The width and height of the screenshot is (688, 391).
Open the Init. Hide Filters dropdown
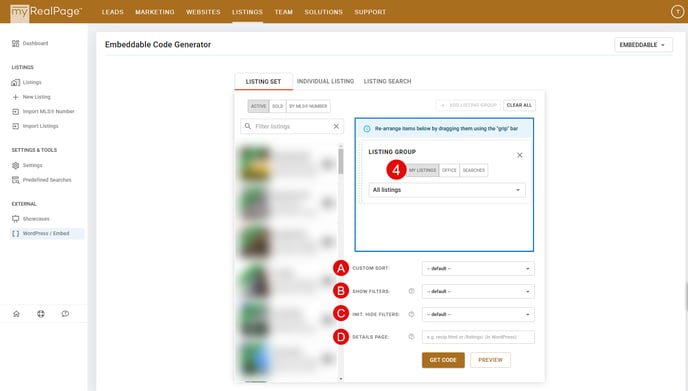click(478, 314)
